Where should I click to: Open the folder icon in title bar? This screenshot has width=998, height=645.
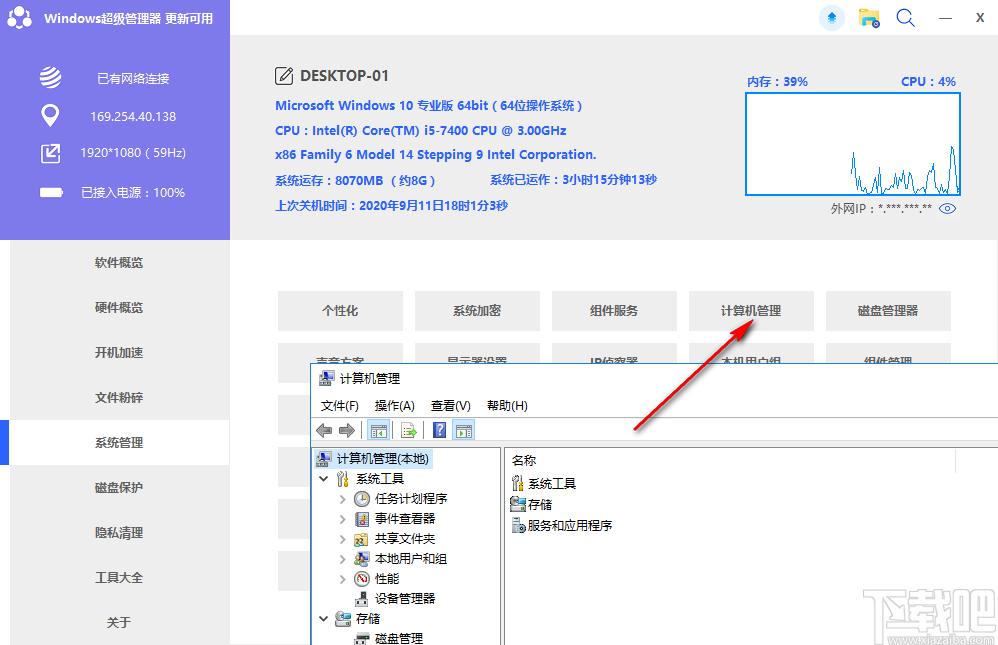[x=869, y=18]
